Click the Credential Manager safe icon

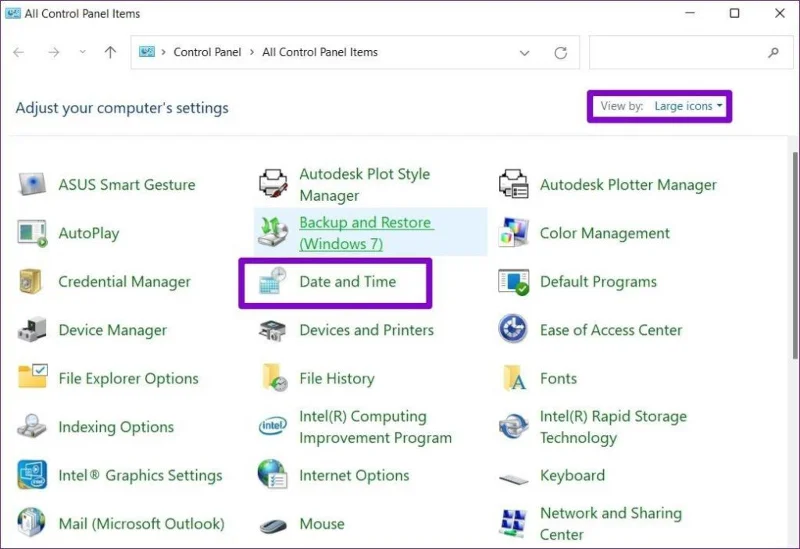click(32, 281)
